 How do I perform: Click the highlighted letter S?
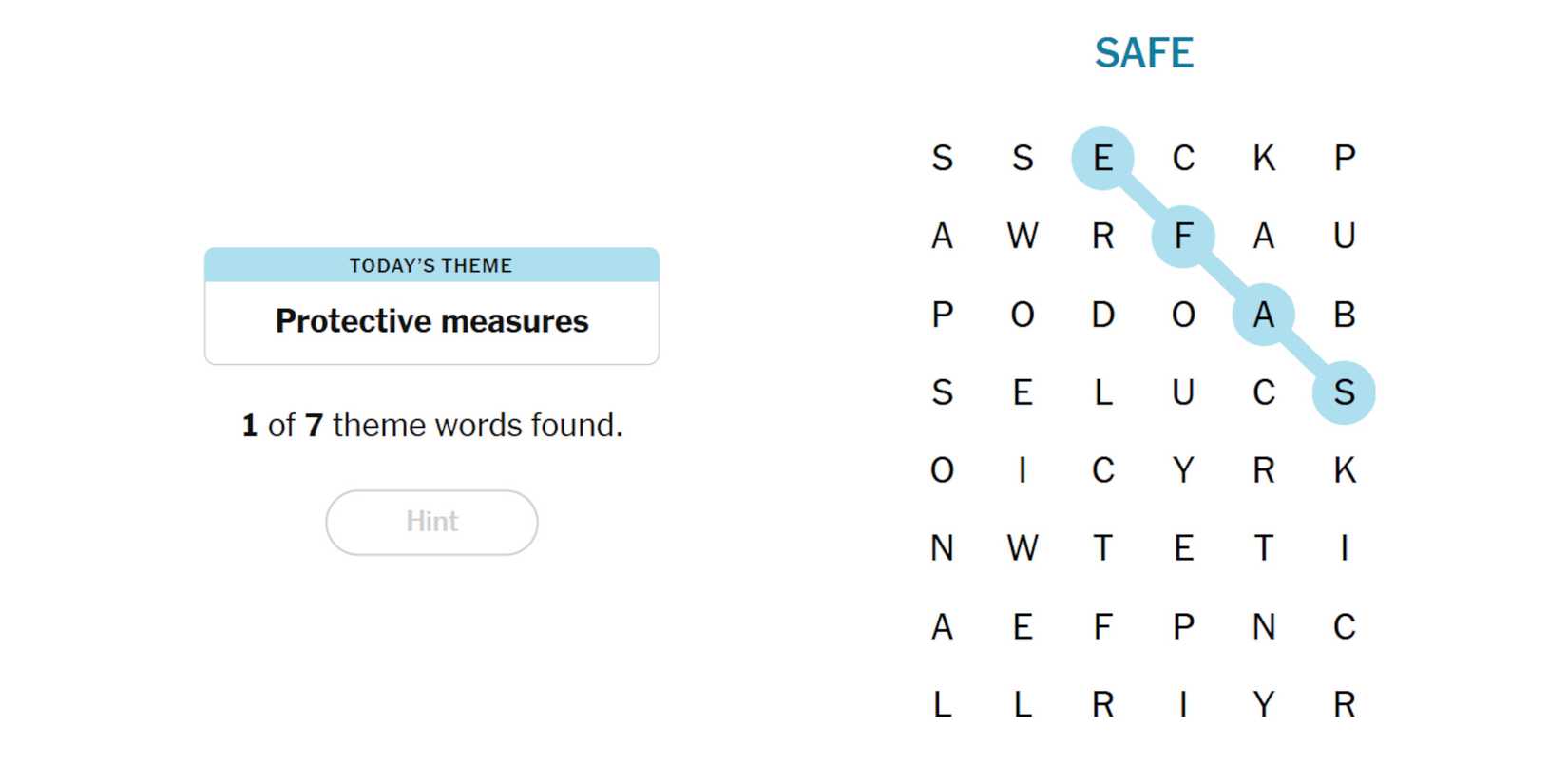[x=1344, y=392]
